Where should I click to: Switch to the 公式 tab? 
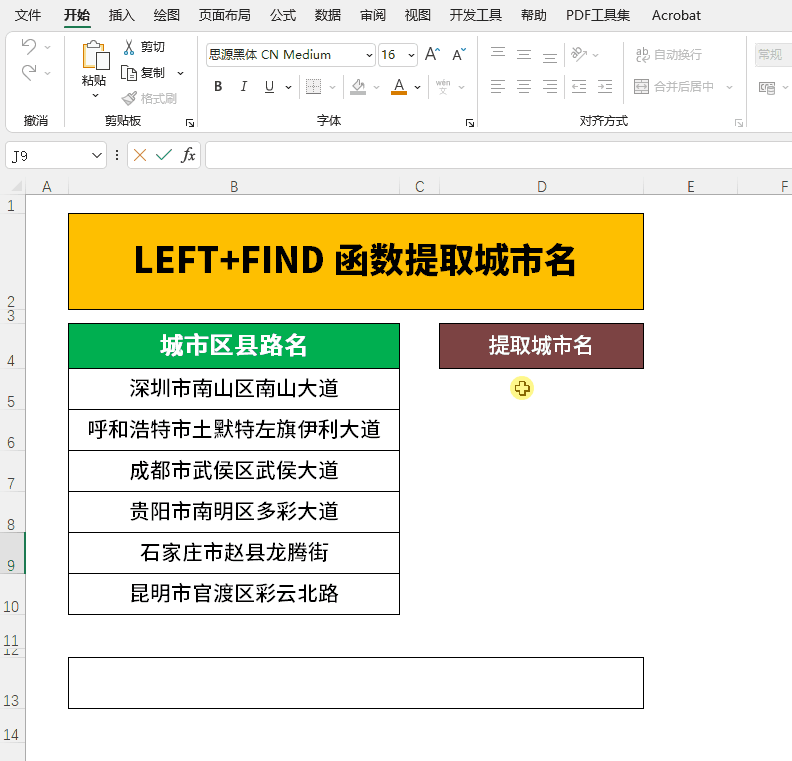click(283, 15)
